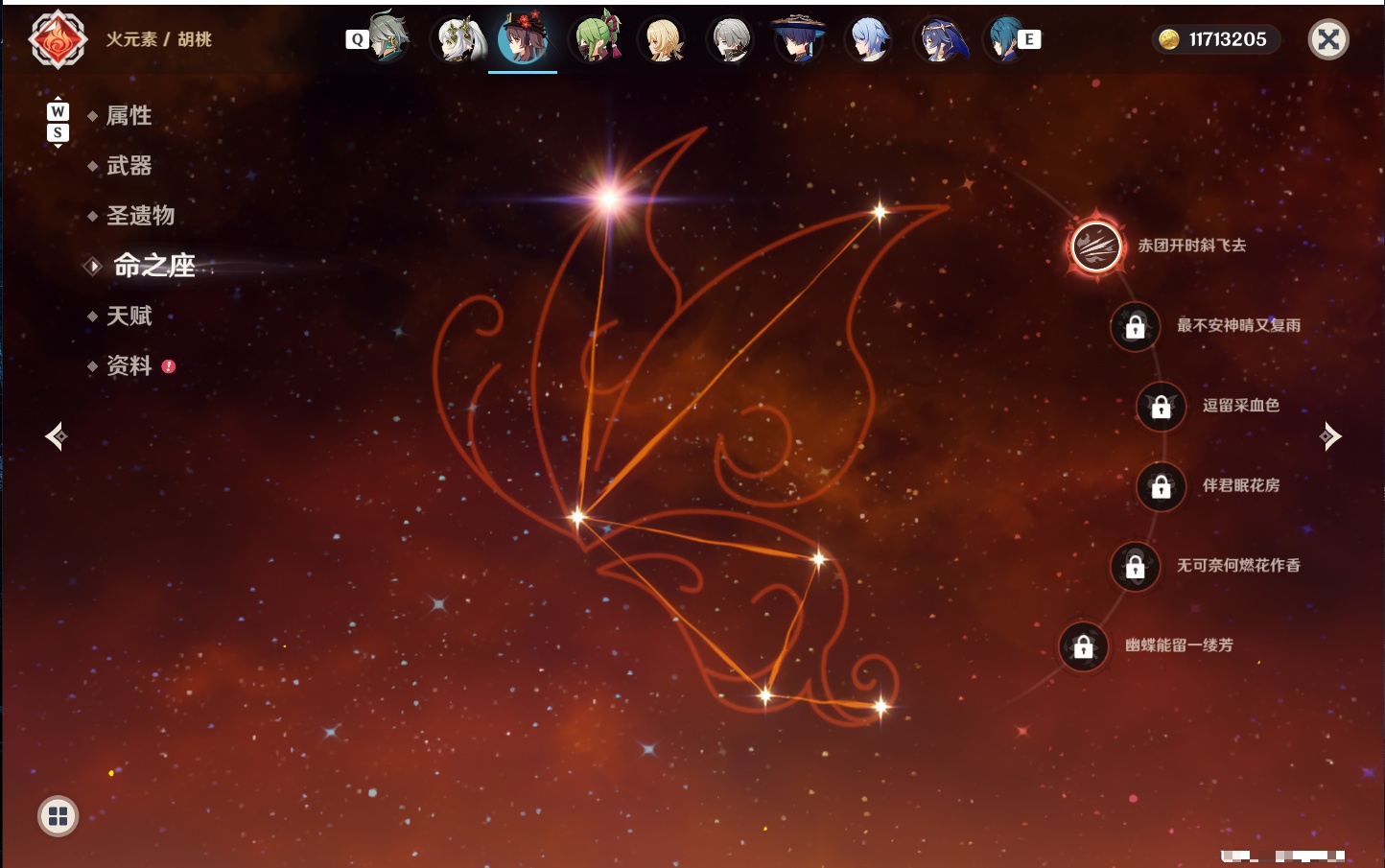This screenshot has width=1385, height=868.
Task: Select the light-blue-haired character avatar
Action: click(x=868, y=39)
